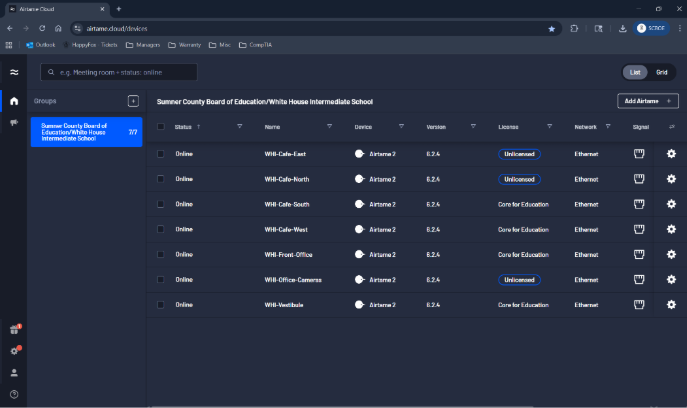This screenshot has width=687, height=408.
Task: Open Misc bookmarks folder
Action: [x=220, y=45]
